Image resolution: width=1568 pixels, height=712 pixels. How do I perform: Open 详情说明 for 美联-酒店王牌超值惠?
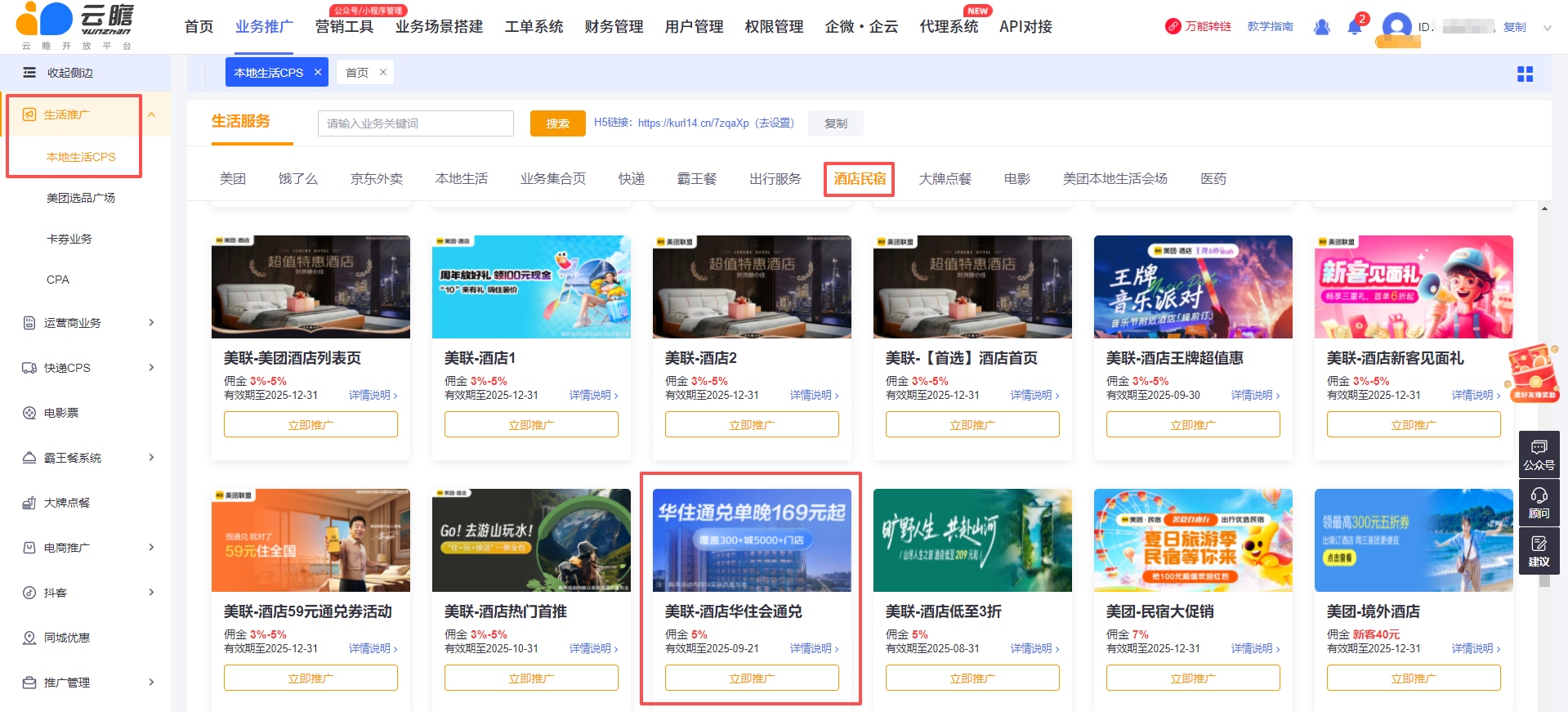pos(1255,395)
